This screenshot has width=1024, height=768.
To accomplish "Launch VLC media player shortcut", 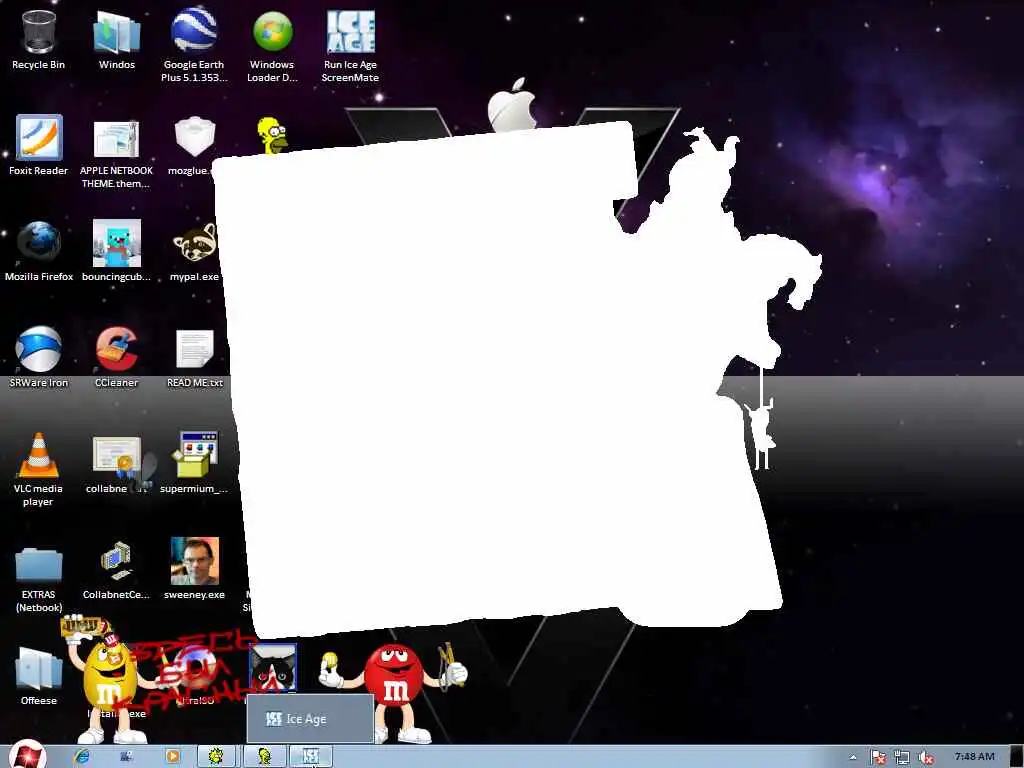I will pyautogui.click(x=39, y=469).
